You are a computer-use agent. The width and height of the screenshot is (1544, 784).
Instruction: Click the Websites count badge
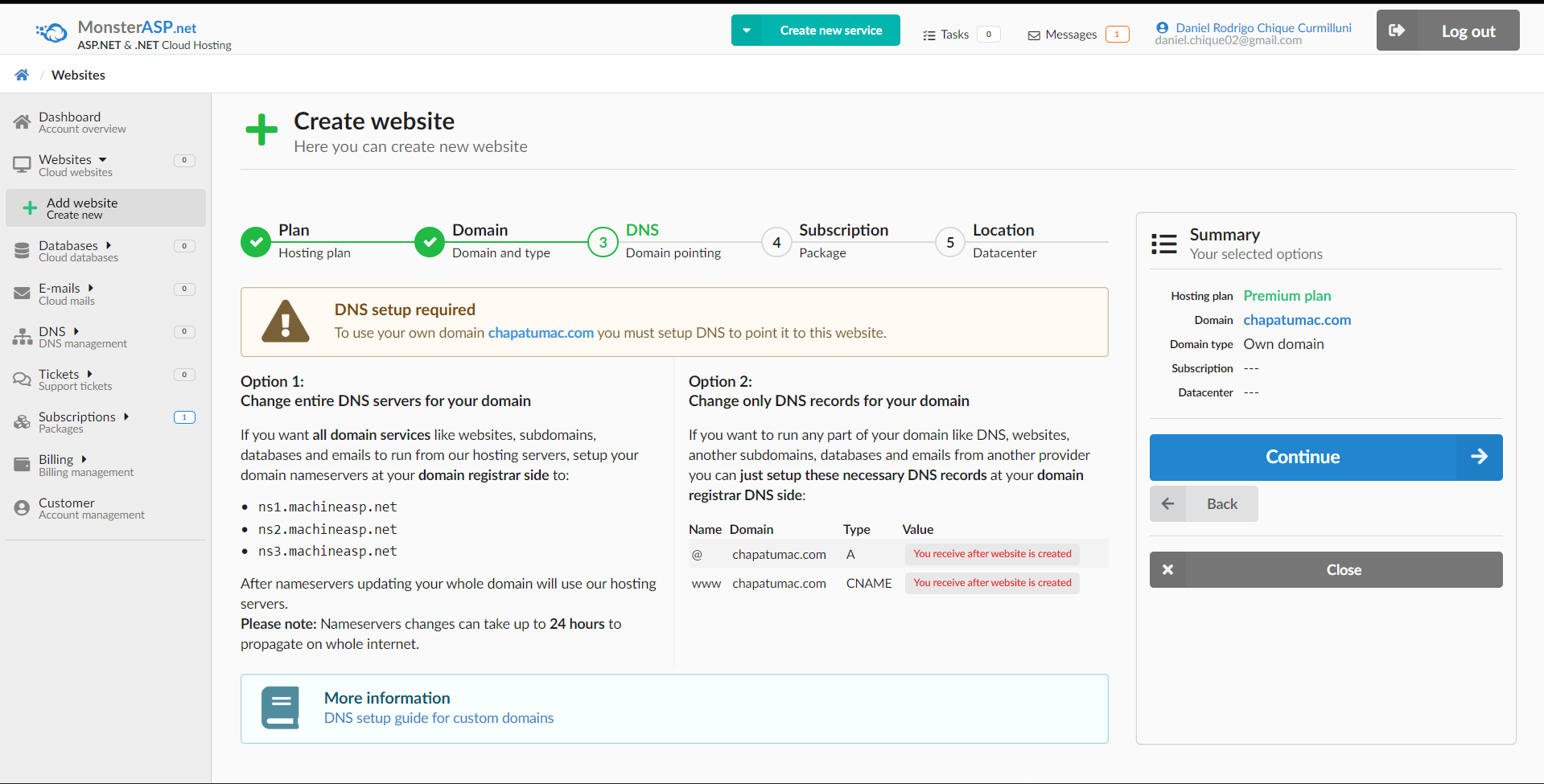pyautogui.click(x=184, y=160)
